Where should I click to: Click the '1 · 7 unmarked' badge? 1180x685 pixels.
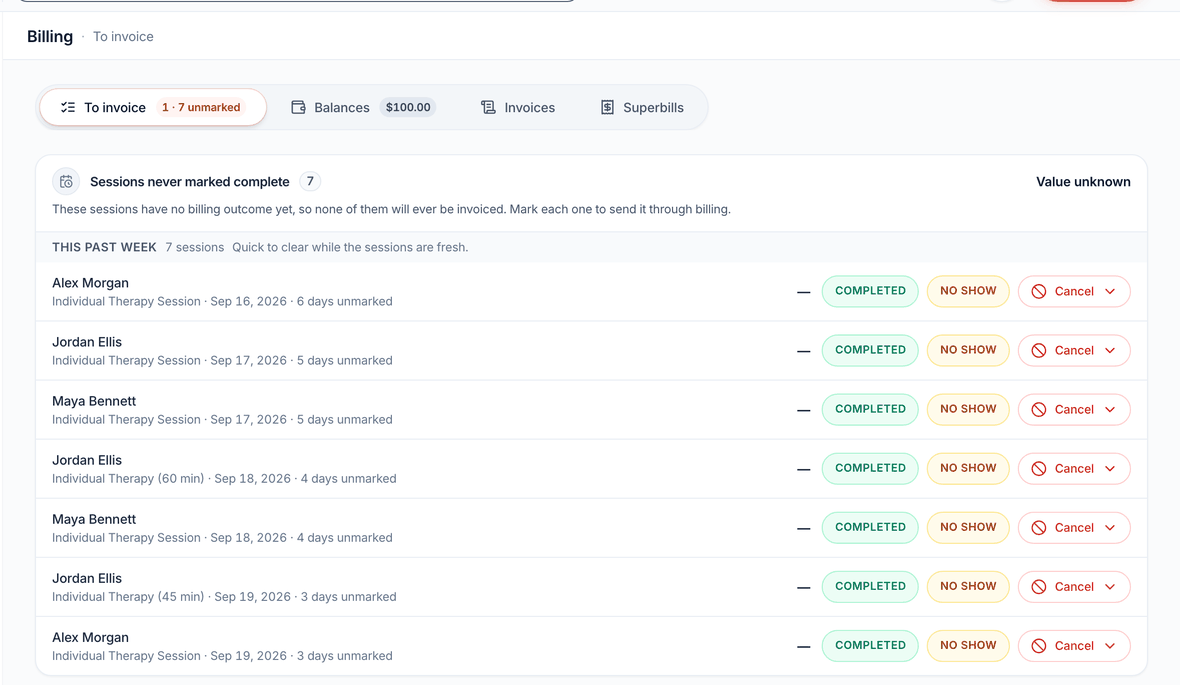tap(201, 108)
